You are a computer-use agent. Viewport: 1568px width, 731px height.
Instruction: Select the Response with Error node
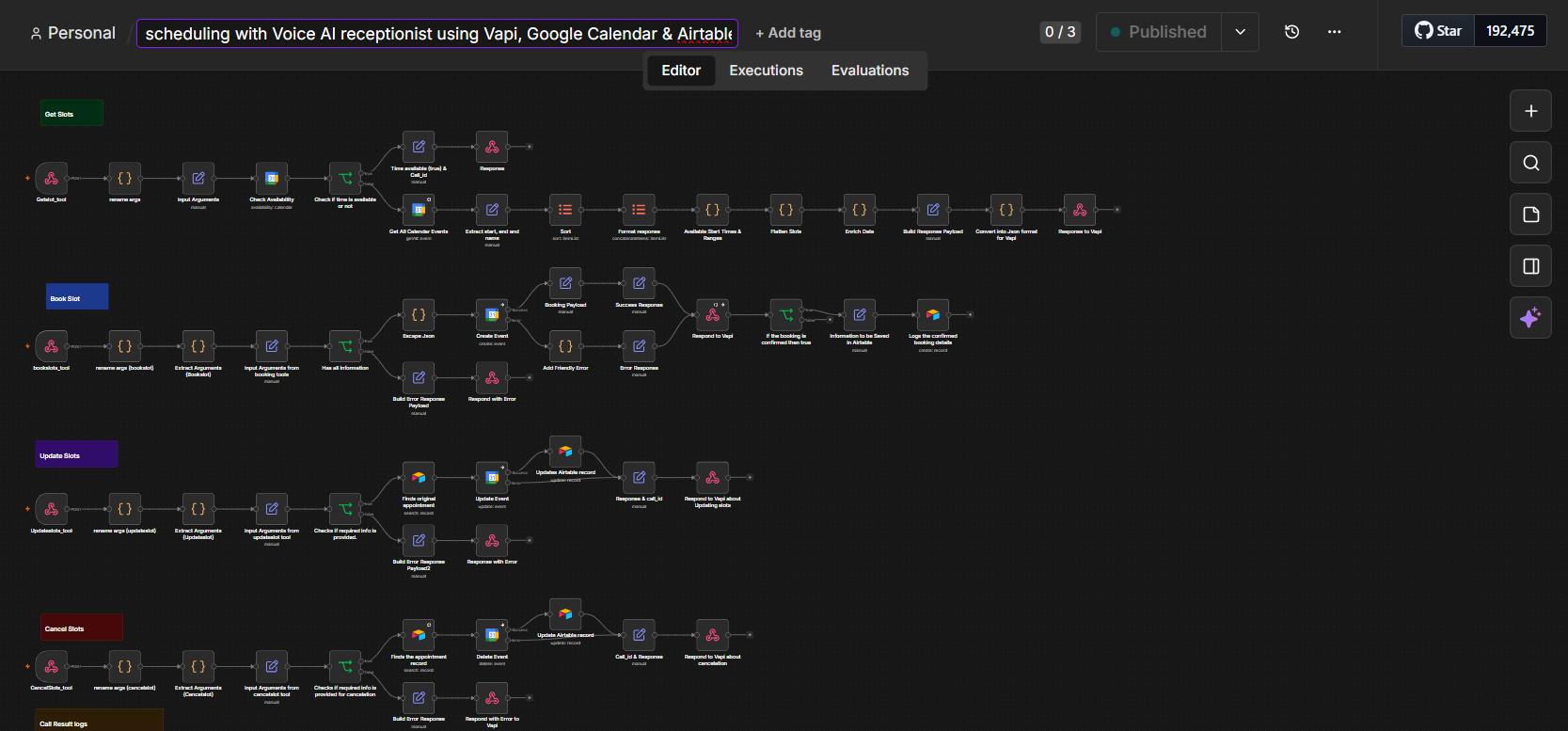[x=492, y=540]
